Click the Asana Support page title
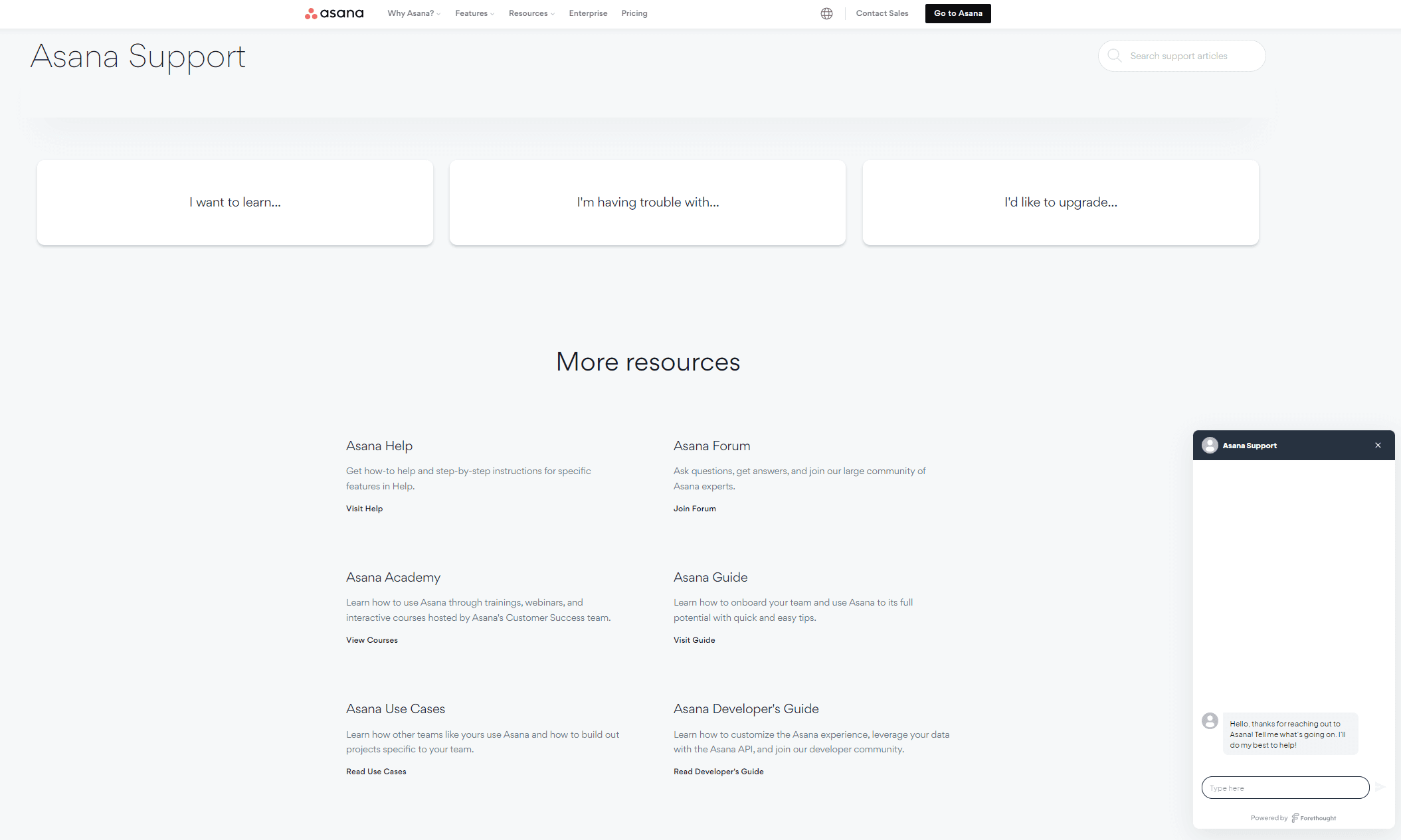 coord(138,57)
